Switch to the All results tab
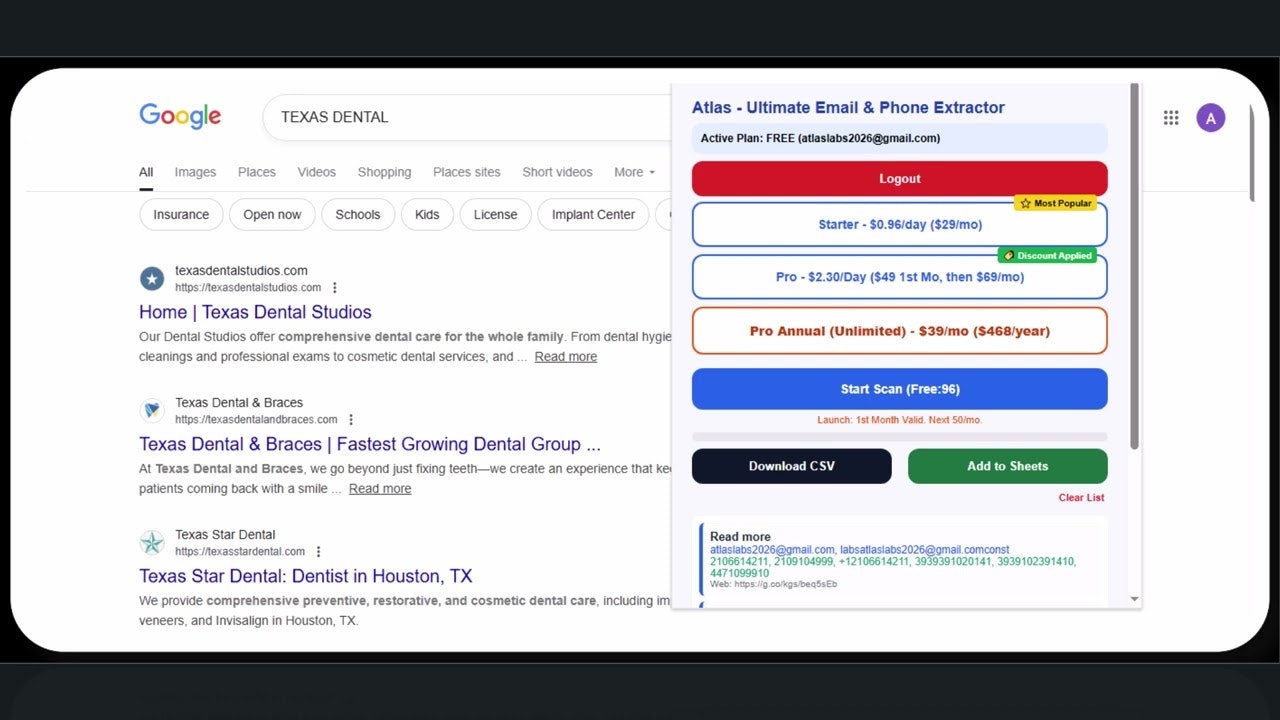The width and height of the screenshot is (1280, 720). click(146, 172)
